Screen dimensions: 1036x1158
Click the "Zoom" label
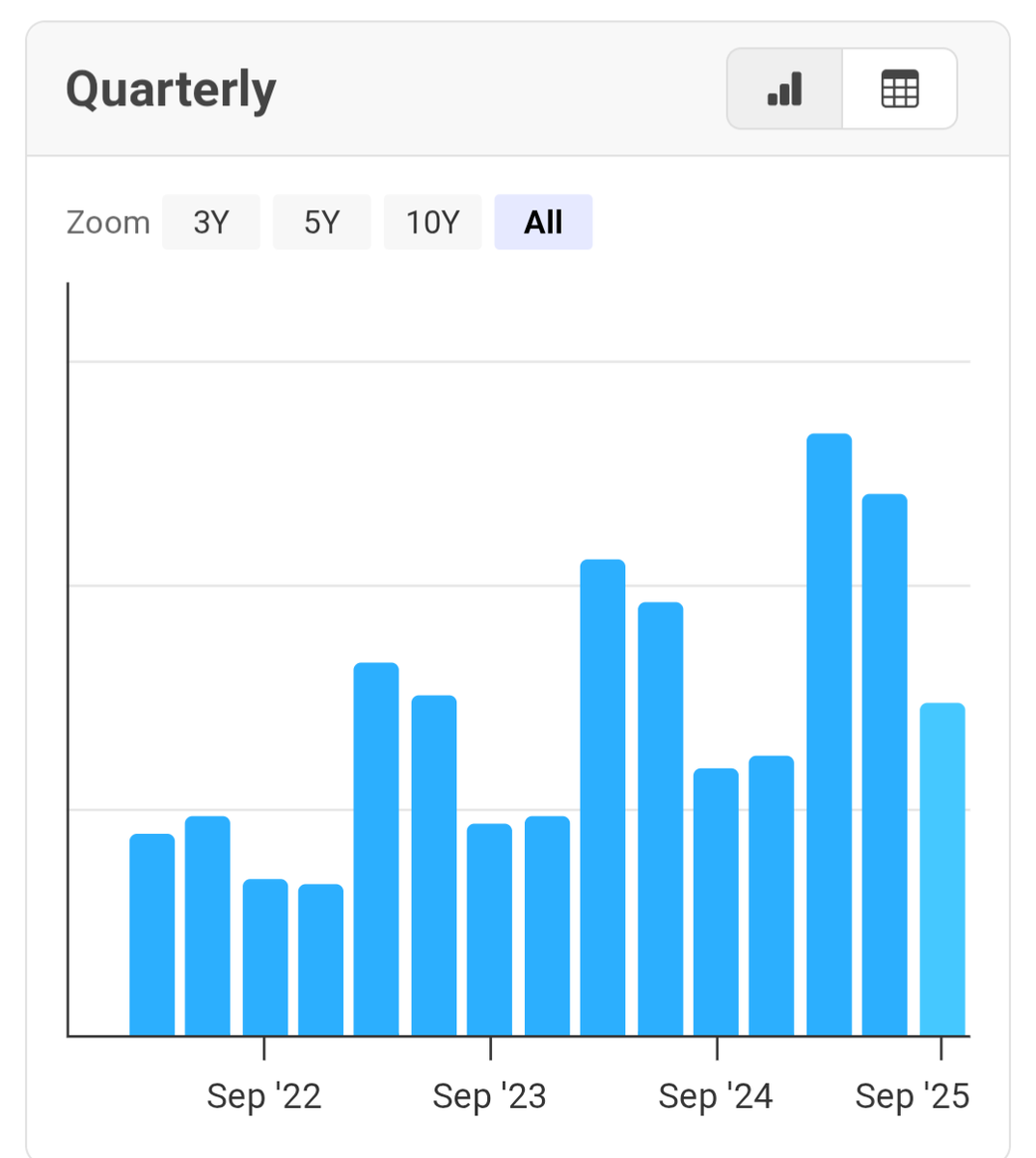[108, 223]
